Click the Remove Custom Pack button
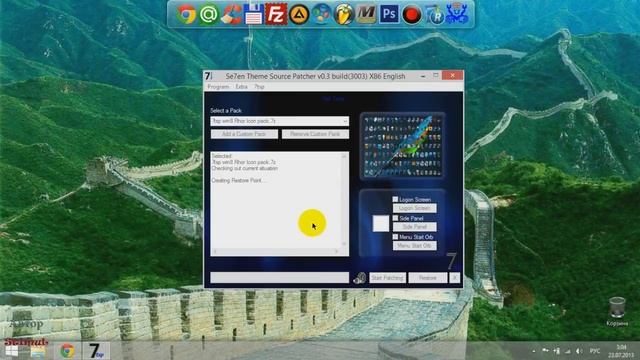 click(x=315, y=134)
